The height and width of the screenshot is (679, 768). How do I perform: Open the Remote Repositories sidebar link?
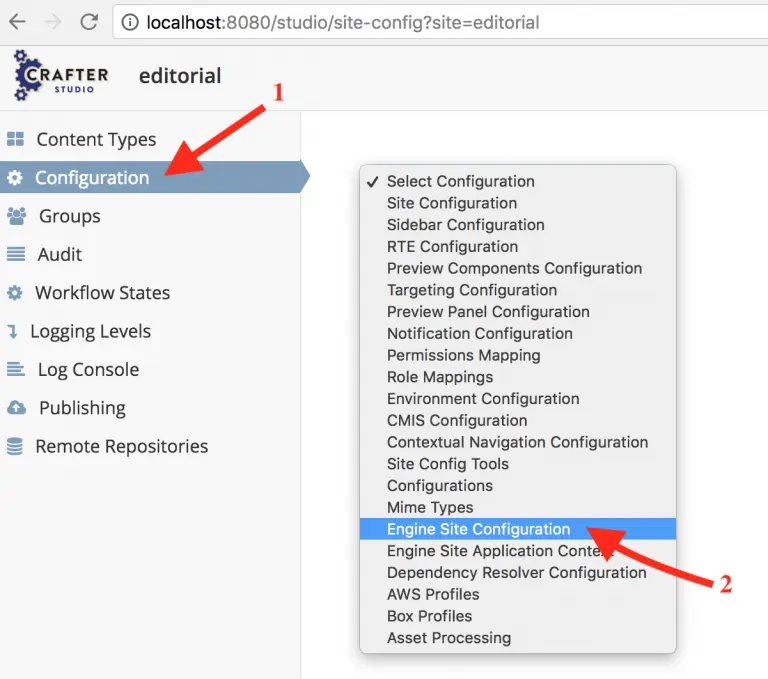(121, 447)
